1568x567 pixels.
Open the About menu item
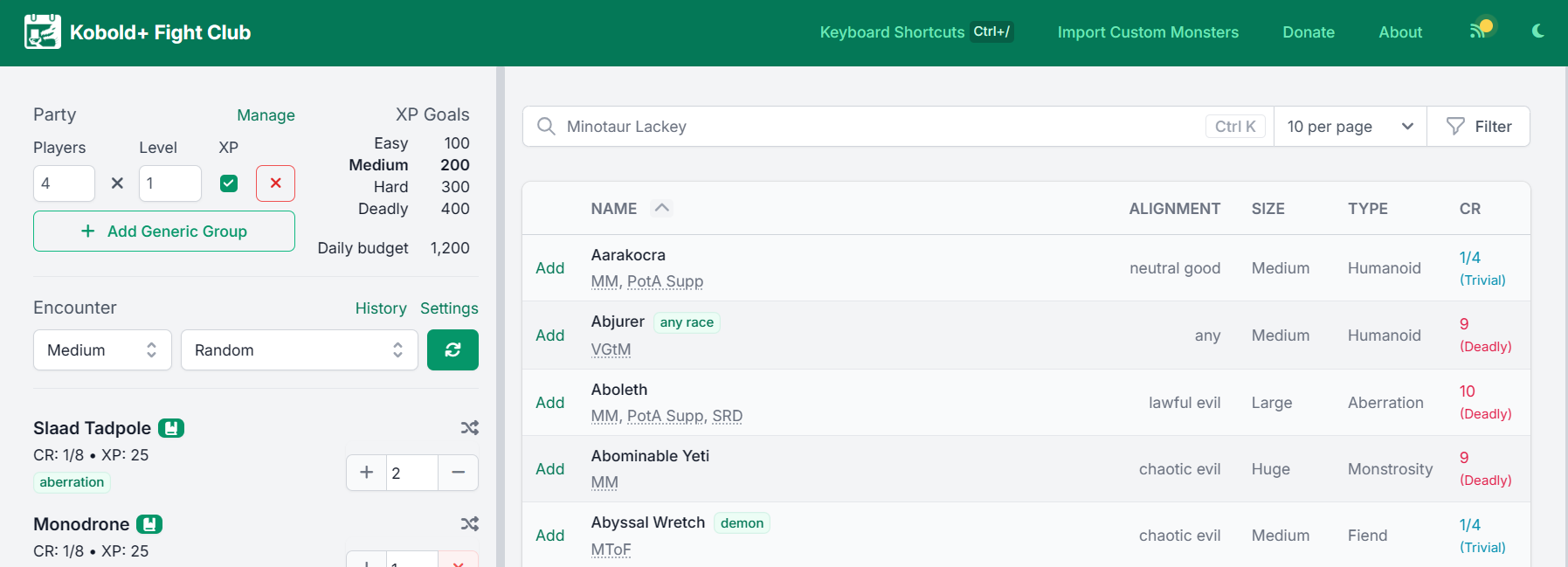(1400, 32)
